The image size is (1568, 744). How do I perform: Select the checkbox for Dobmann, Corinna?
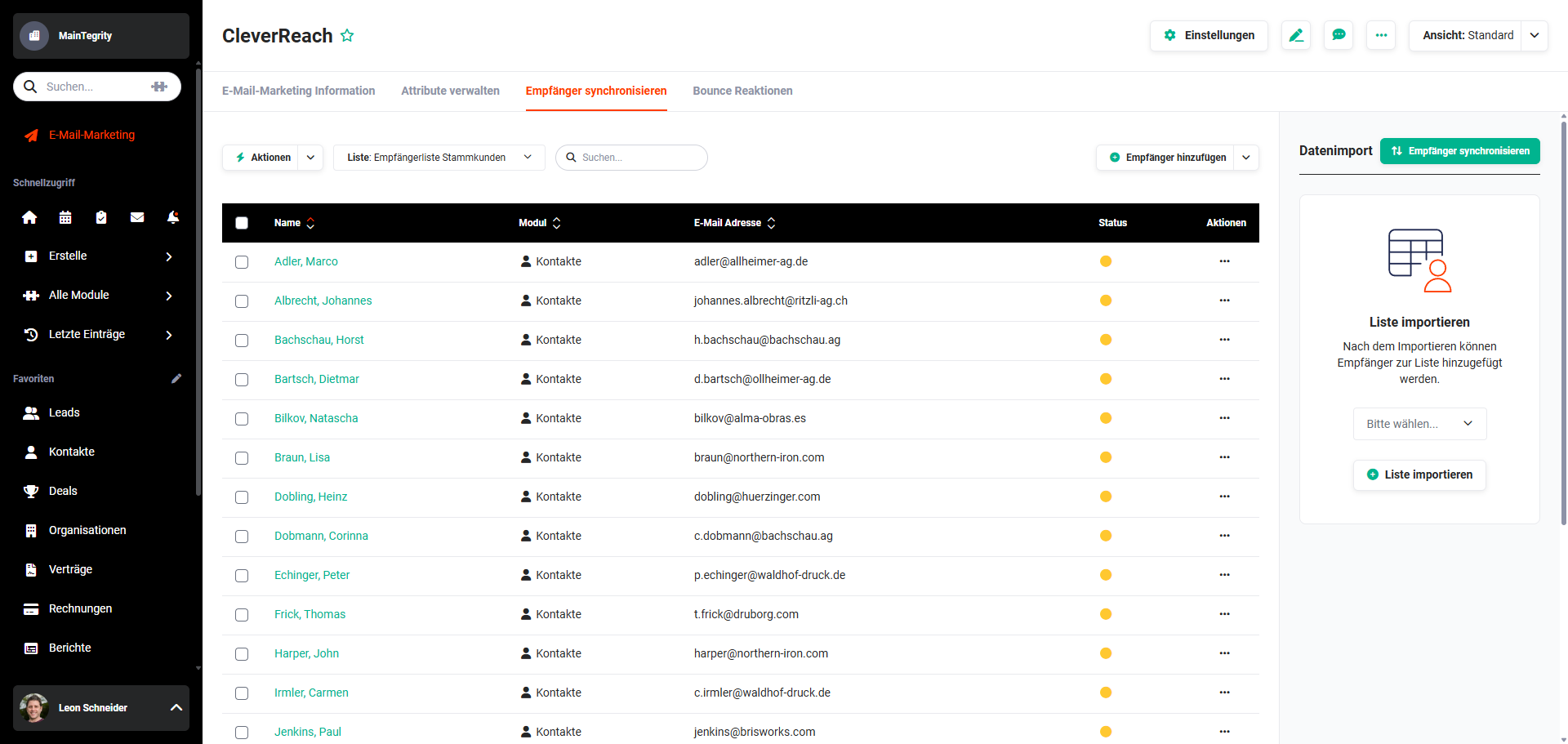click(242, 537)
